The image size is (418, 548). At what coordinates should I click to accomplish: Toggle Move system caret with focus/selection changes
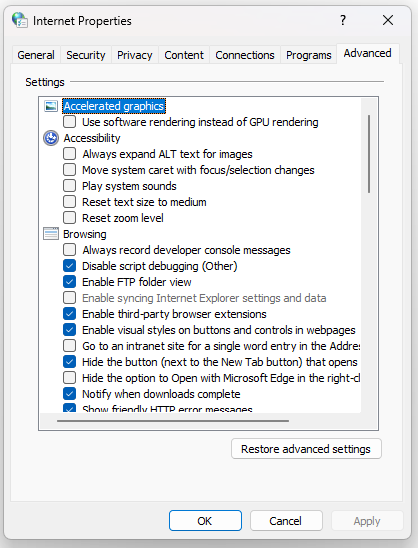click(x=70, y=170)
